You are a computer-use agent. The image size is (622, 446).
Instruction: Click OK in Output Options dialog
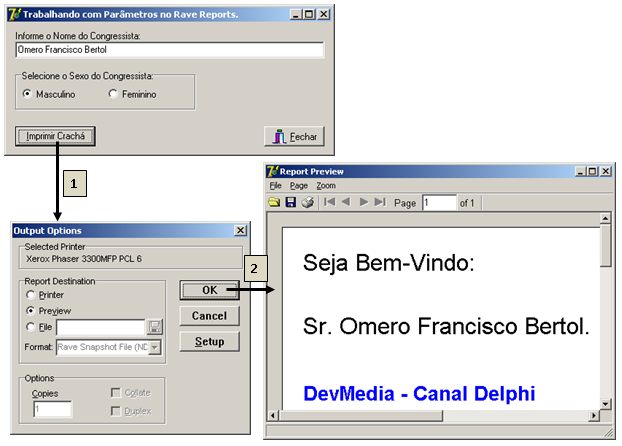(x=209, y=290)
